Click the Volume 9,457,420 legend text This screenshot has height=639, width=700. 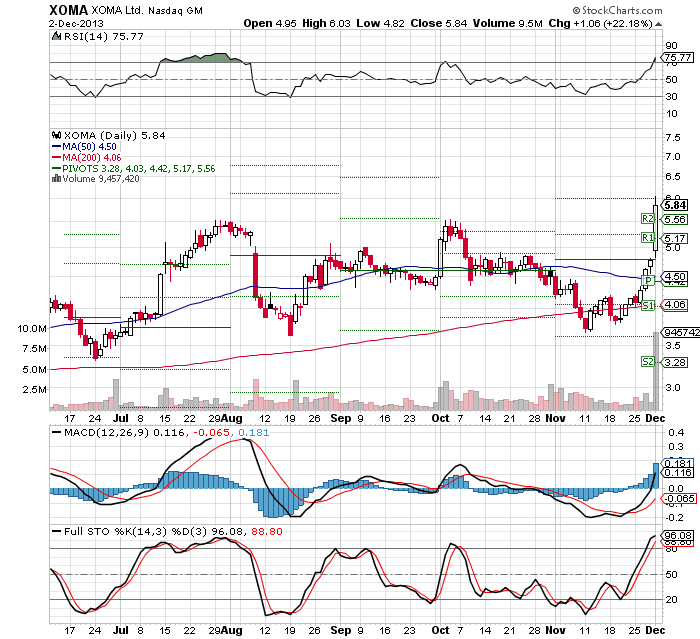click(x=101, y=179)
